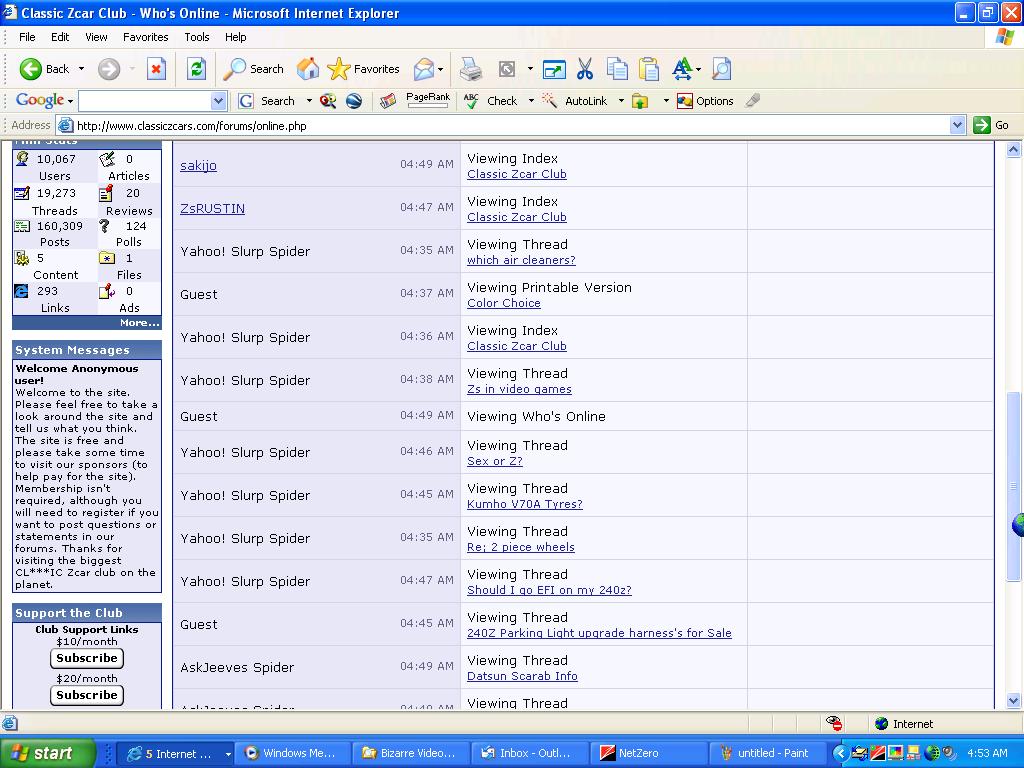
Task: Switch to the Inbox Outlook taskbar item
Action: point(530,753)
